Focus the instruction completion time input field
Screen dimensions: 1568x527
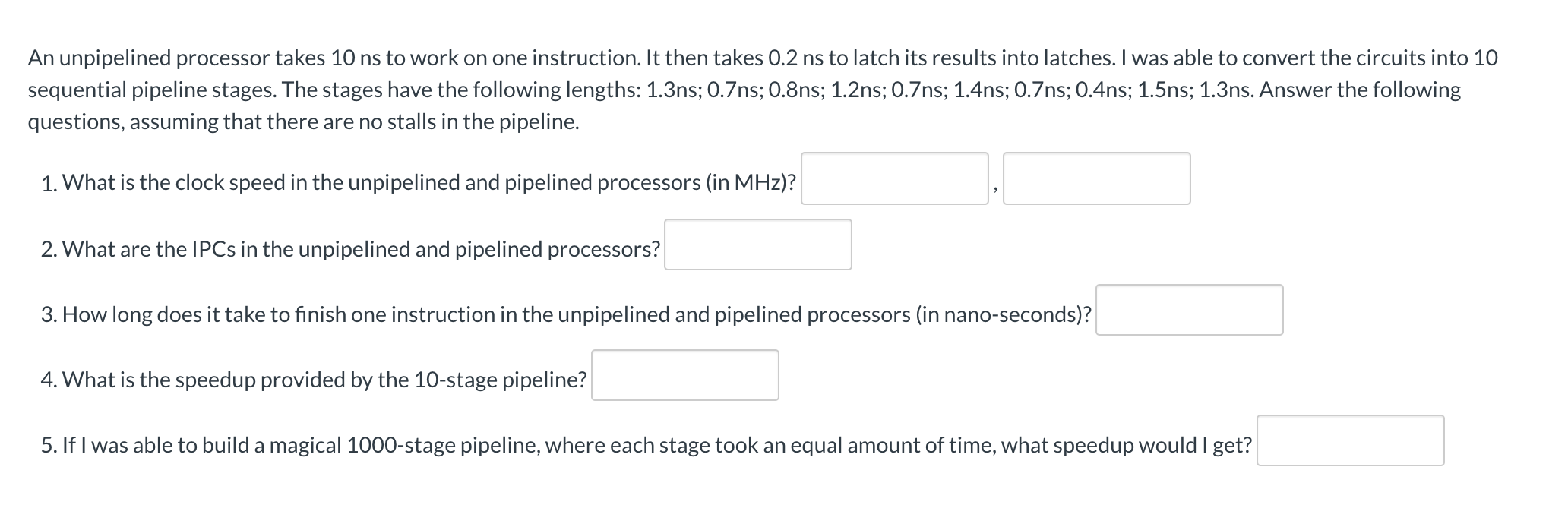(x=1190, y=308)
